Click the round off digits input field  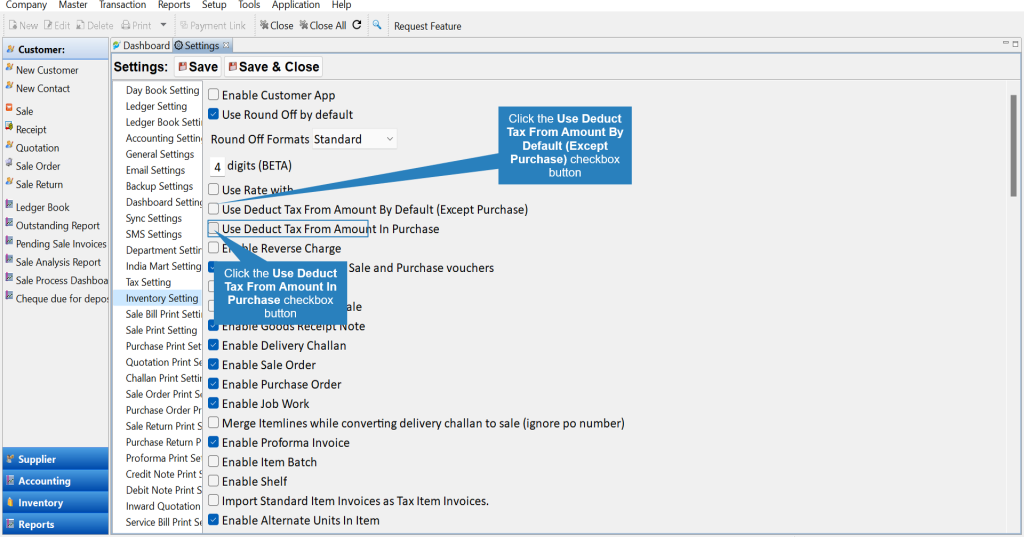coord(217,167)
